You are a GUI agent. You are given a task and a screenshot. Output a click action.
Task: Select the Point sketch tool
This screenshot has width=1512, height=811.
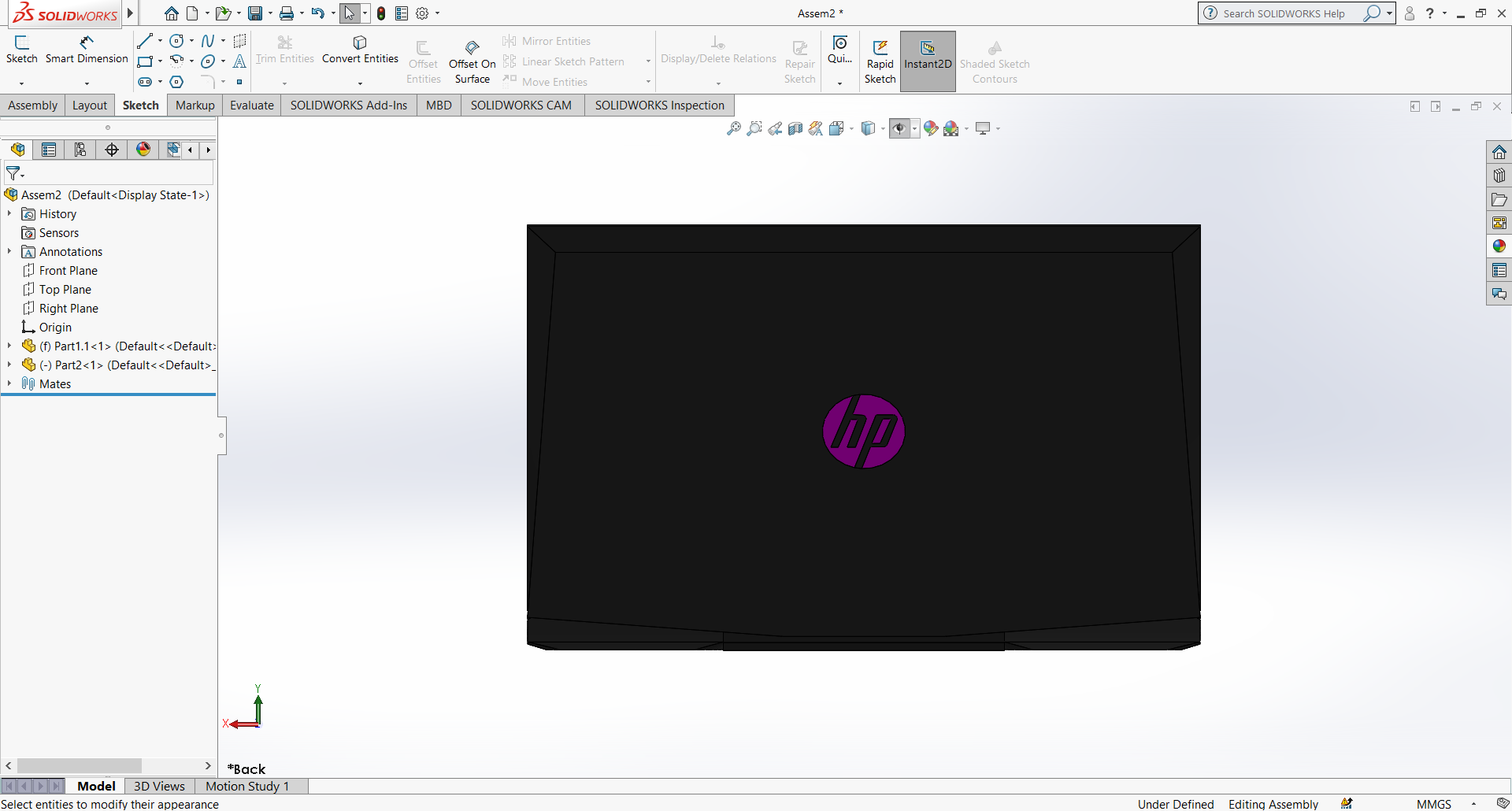point(239,82)
